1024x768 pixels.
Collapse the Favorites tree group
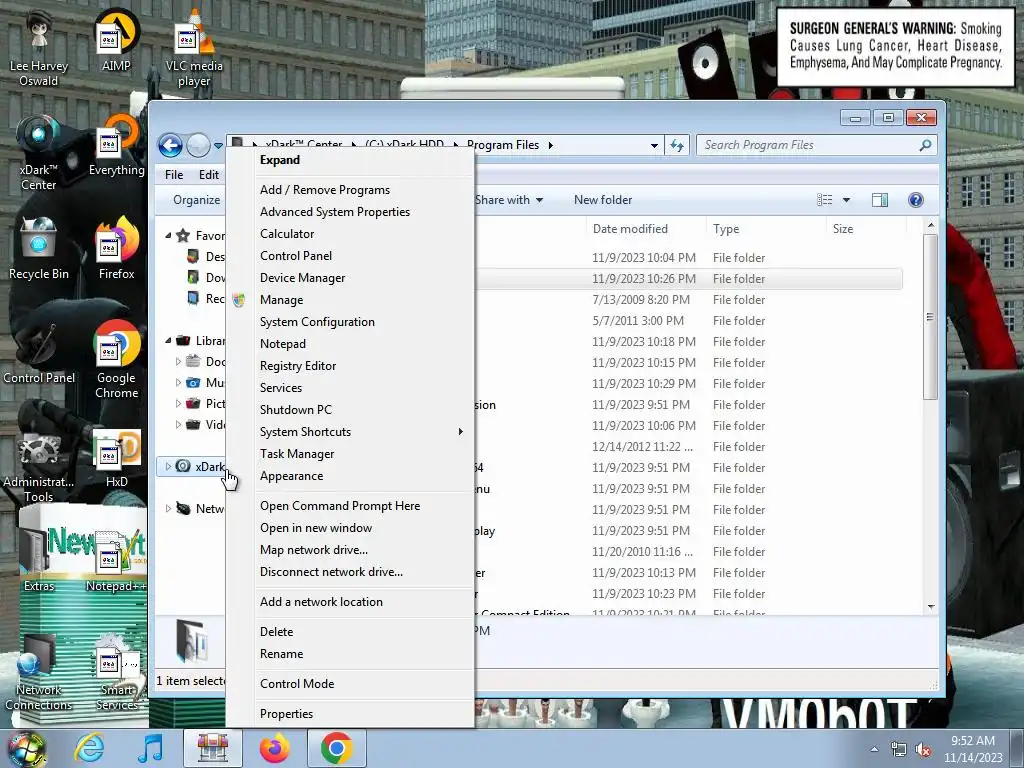point(168,235)
